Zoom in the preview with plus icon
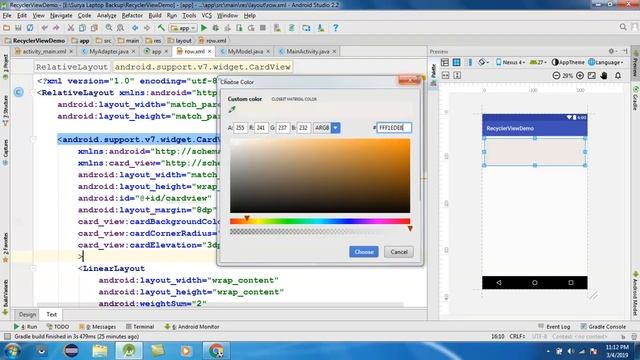 [580, 76]
